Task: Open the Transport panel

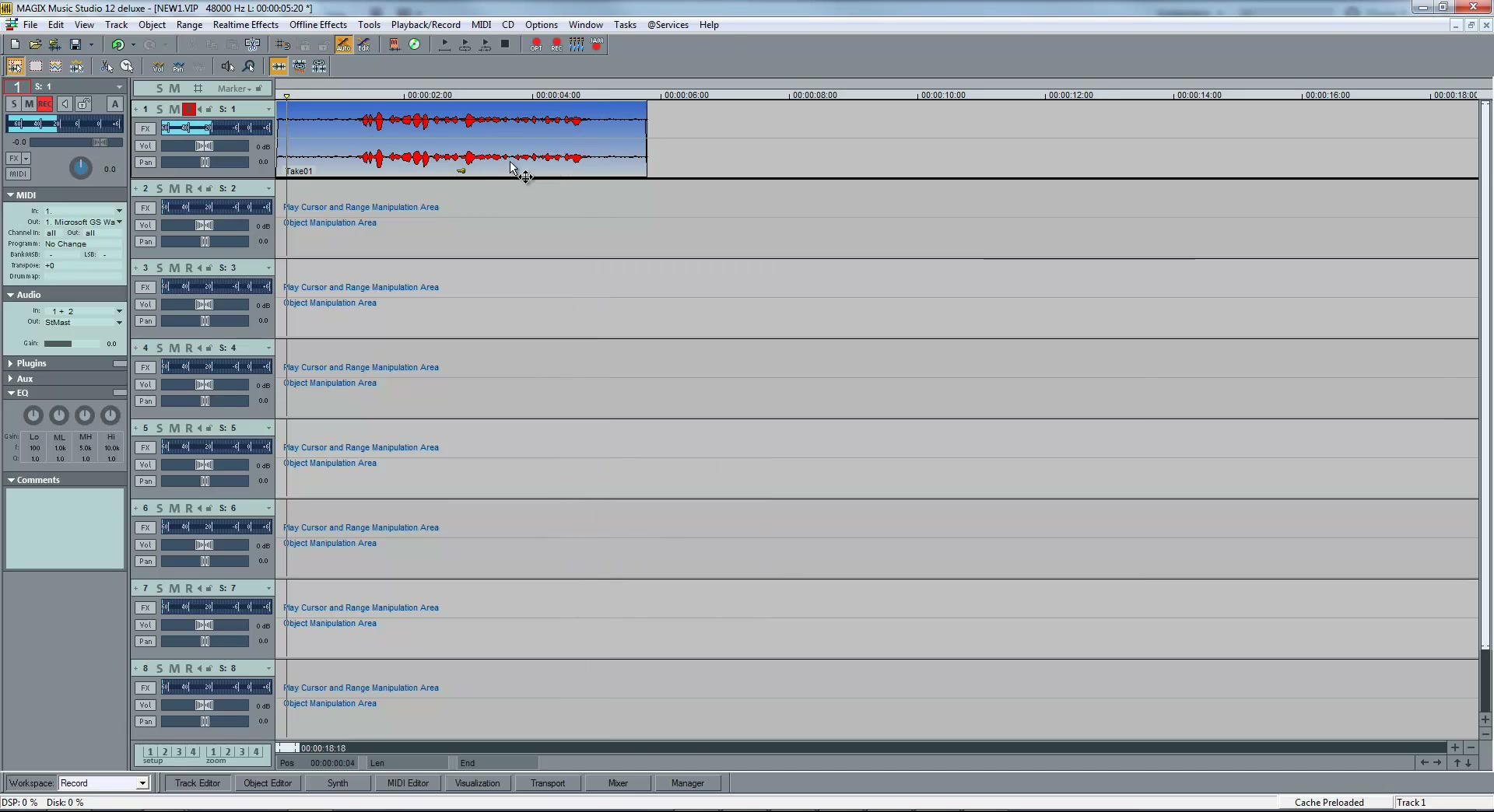Action: (x=548, y=783)
